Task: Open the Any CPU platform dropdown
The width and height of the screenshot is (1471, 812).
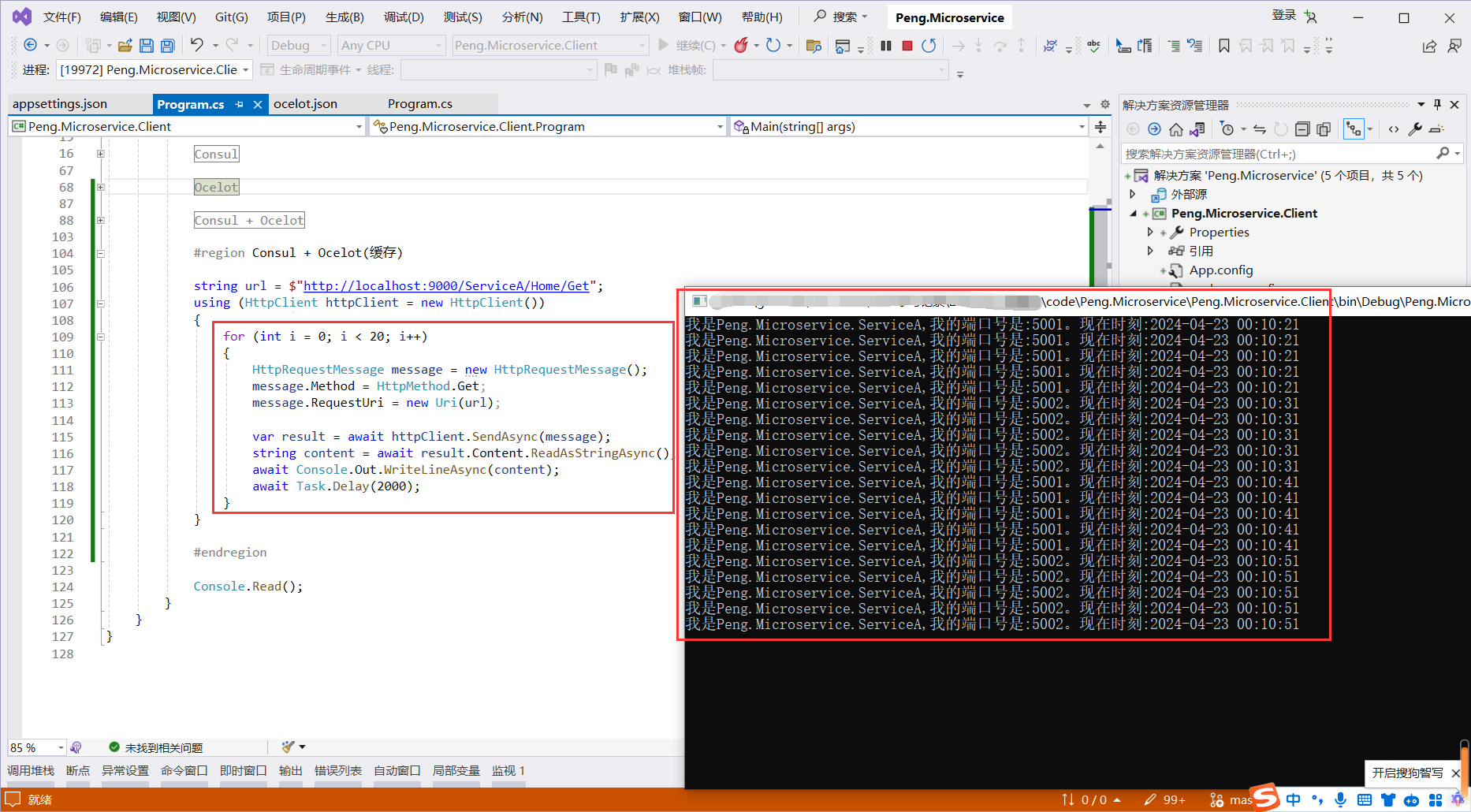Action: pyautogui.click(x=392, y=46)
